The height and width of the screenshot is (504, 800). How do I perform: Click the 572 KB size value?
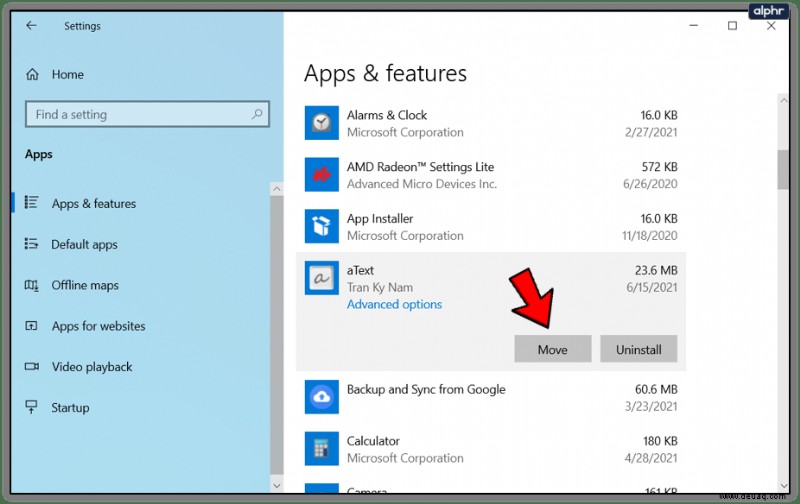[659, 167]
